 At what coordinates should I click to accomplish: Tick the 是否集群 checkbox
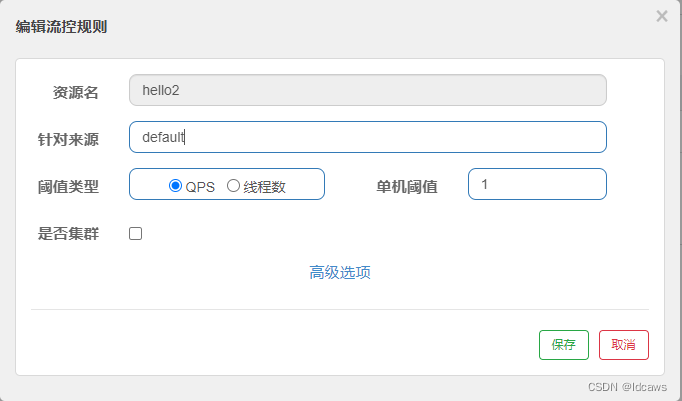(x=135, y=234)
